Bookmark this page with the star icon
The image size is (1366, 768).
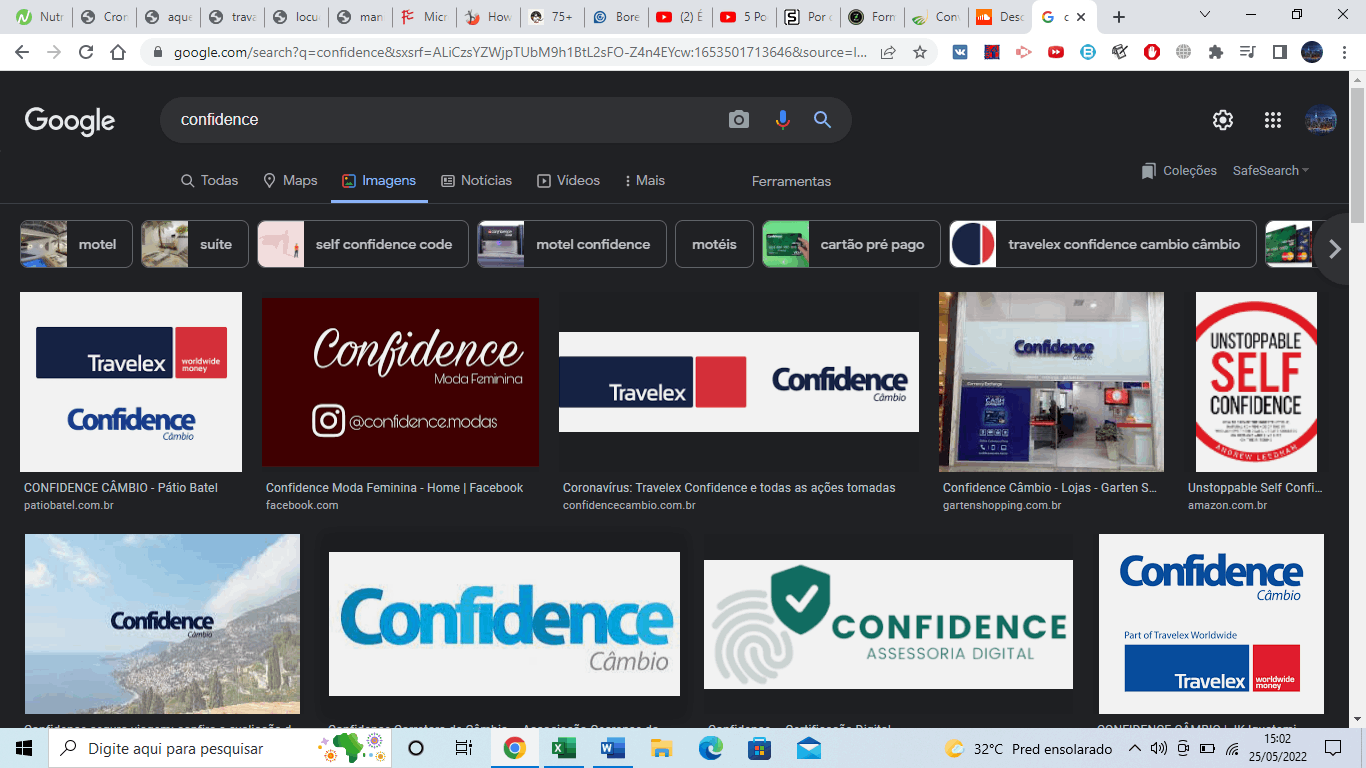(920, 52)
